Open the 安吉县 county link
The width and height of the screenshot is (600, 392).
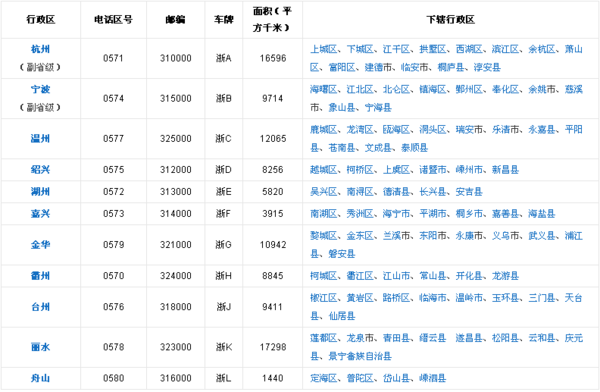tap(469, 191)
